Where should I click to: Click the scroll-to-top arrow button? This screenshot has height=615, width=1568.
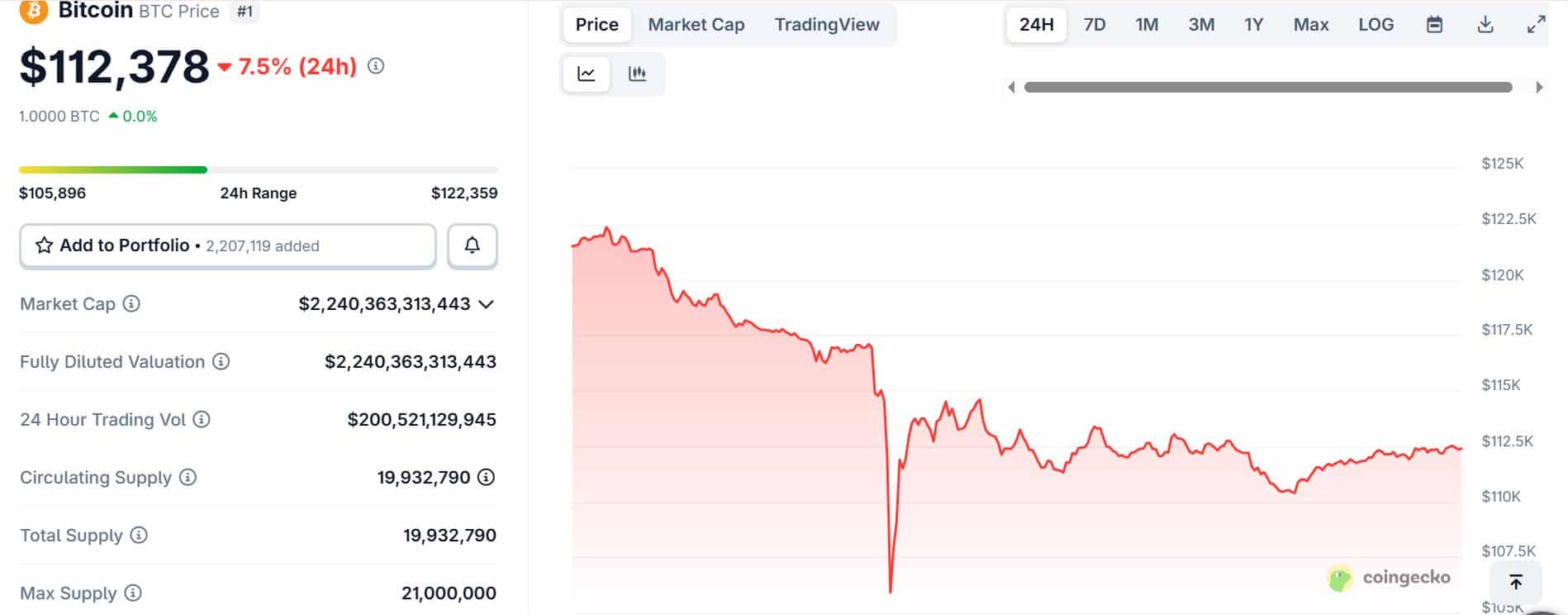[x=1515, y=582]
